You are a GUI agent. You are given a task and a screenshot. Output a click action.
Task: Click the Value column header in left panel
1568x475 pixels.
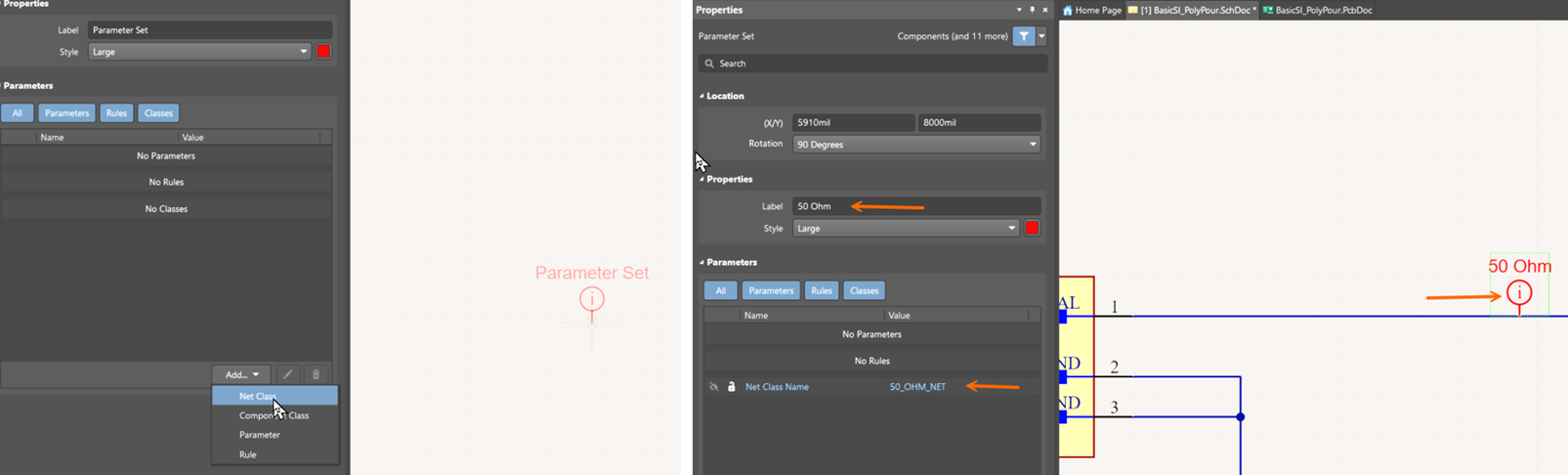[x=192, y=138]
